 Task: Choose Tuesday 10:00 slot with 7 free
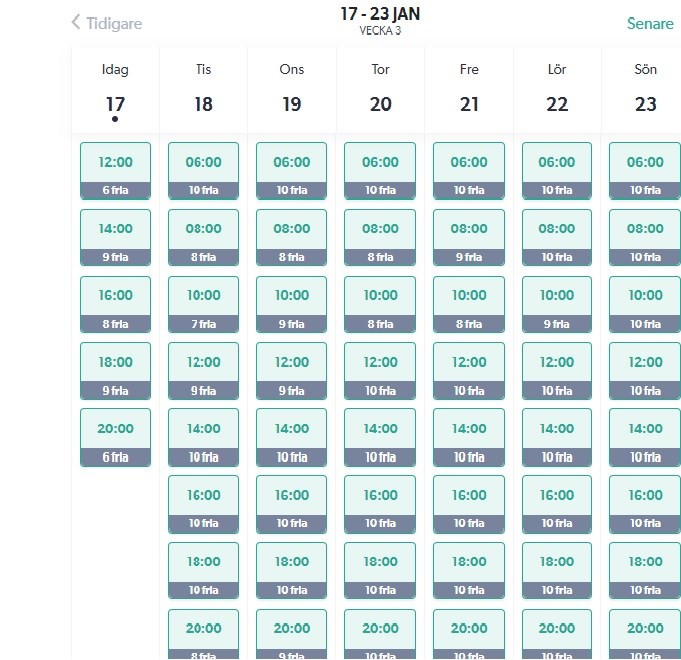pos(203,303)
